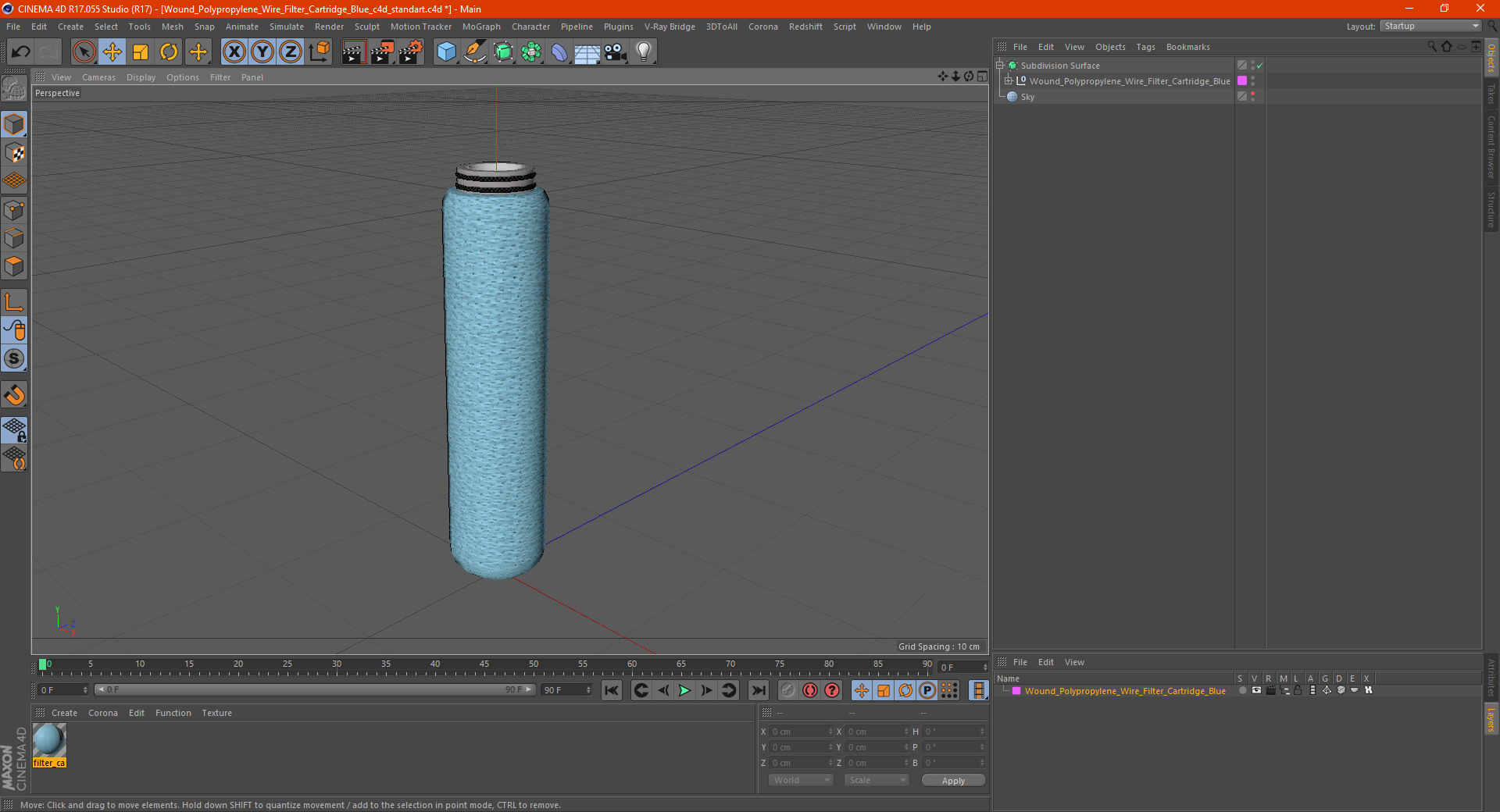Open material manager Texture menu
This screenshot has height=812, width=1500.
[x=216, y=713]
